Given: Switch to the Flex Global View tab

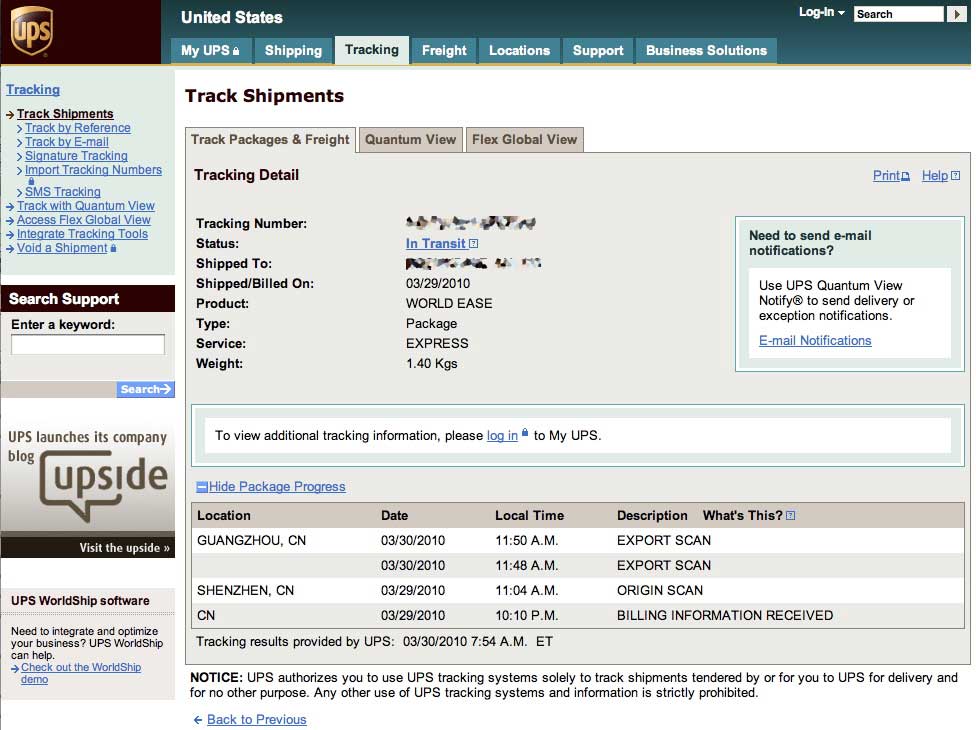Looking at the screenshot, I should pos(524,139).
